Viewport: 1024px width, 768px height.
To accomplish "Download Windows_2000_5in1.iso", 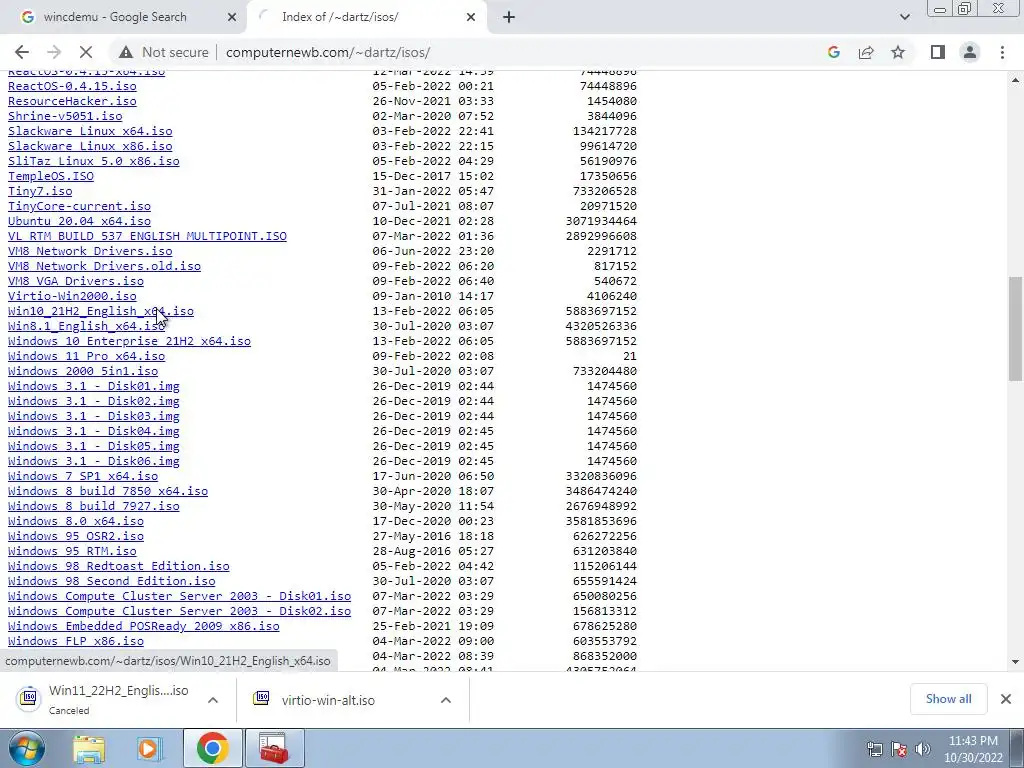I will click(x=83, y=372).
